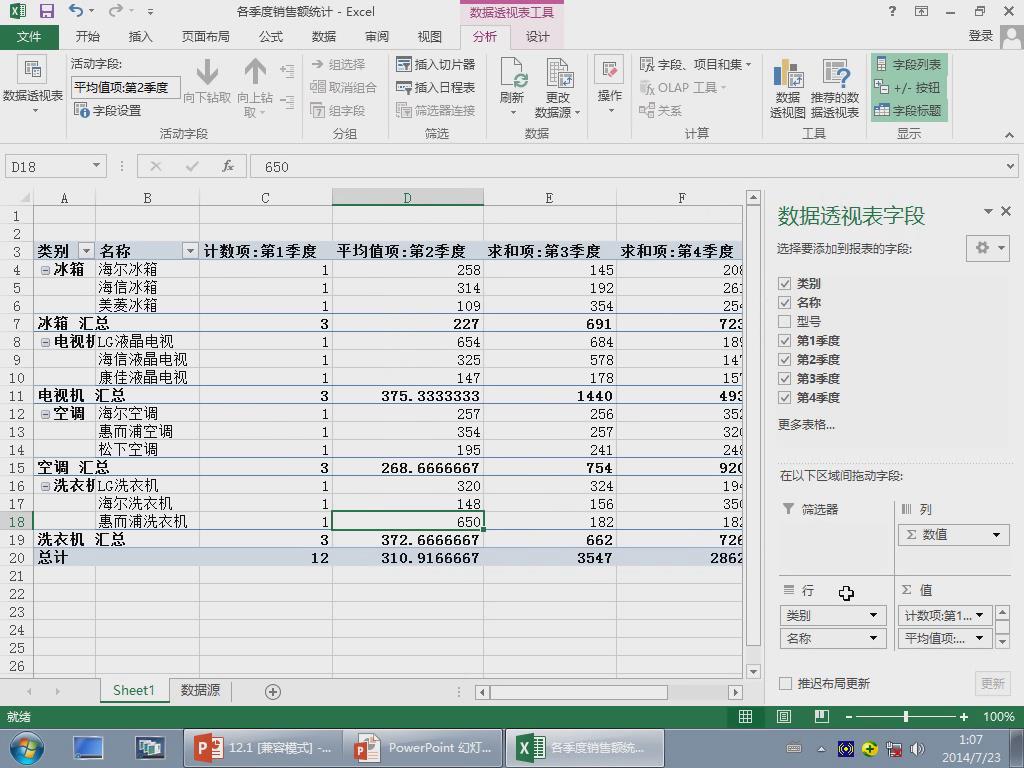
Task: Toggle Field Headers (字段标题) display
Action: [909, 110]
